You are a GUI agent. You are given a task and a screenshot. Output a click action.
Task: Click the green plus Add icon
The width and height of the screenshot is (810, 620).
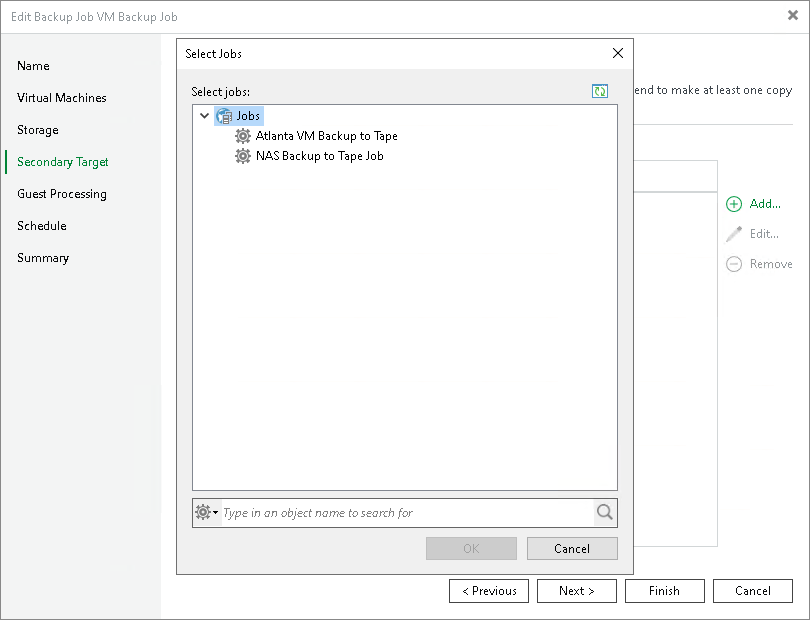734,204
